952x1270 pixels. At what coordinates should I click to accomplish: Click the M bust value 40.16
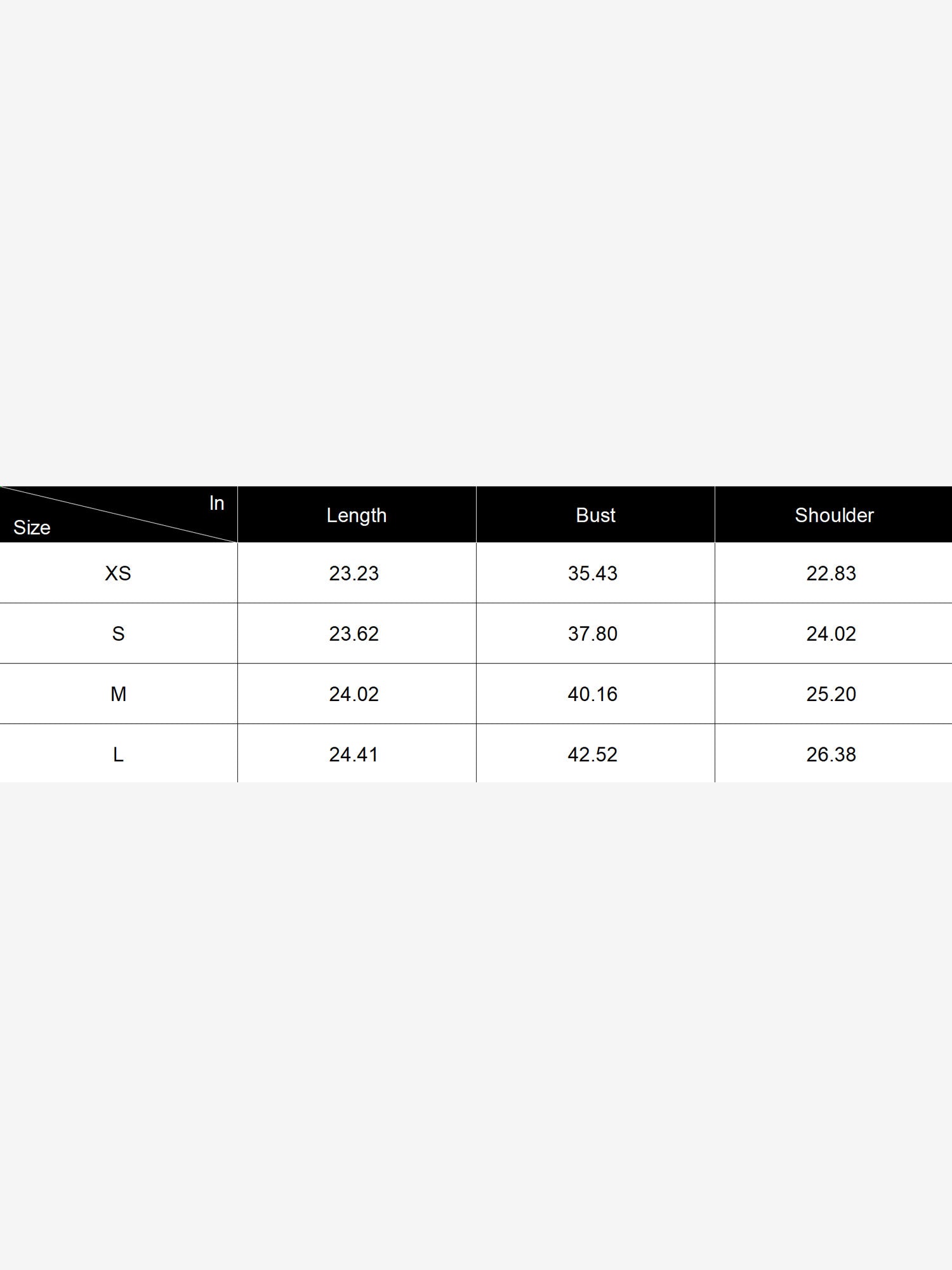click(592, 694)
